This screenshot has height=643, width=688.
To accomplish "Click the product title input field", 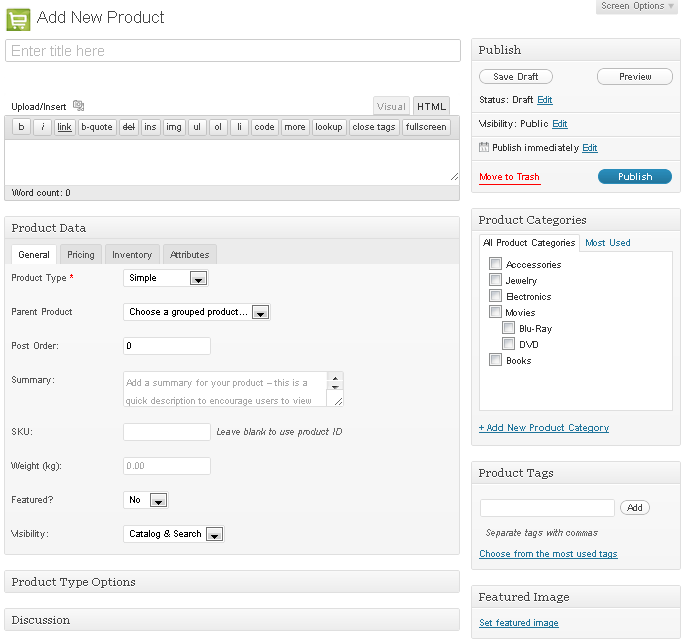I will 233,51.
